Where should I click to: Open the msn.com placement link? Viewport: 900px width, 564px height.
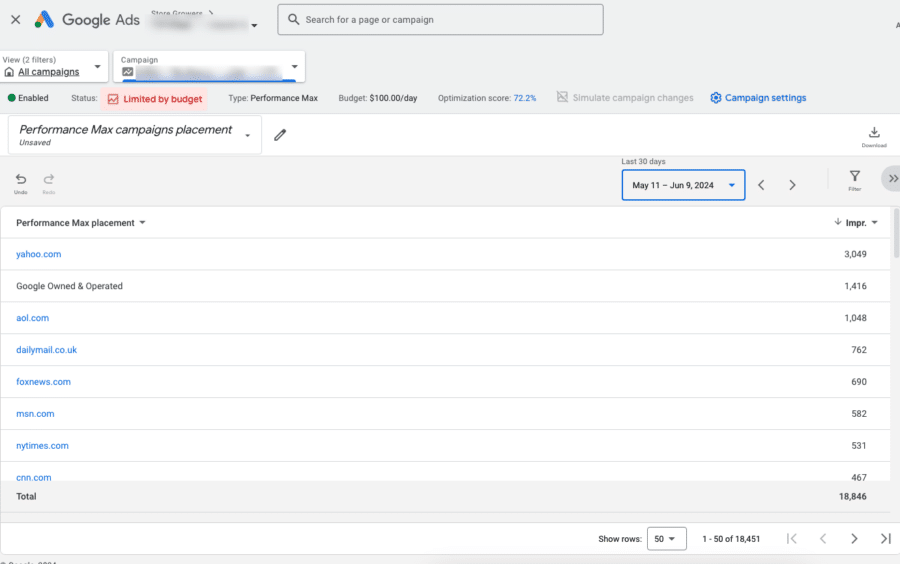tap(35, 414)
